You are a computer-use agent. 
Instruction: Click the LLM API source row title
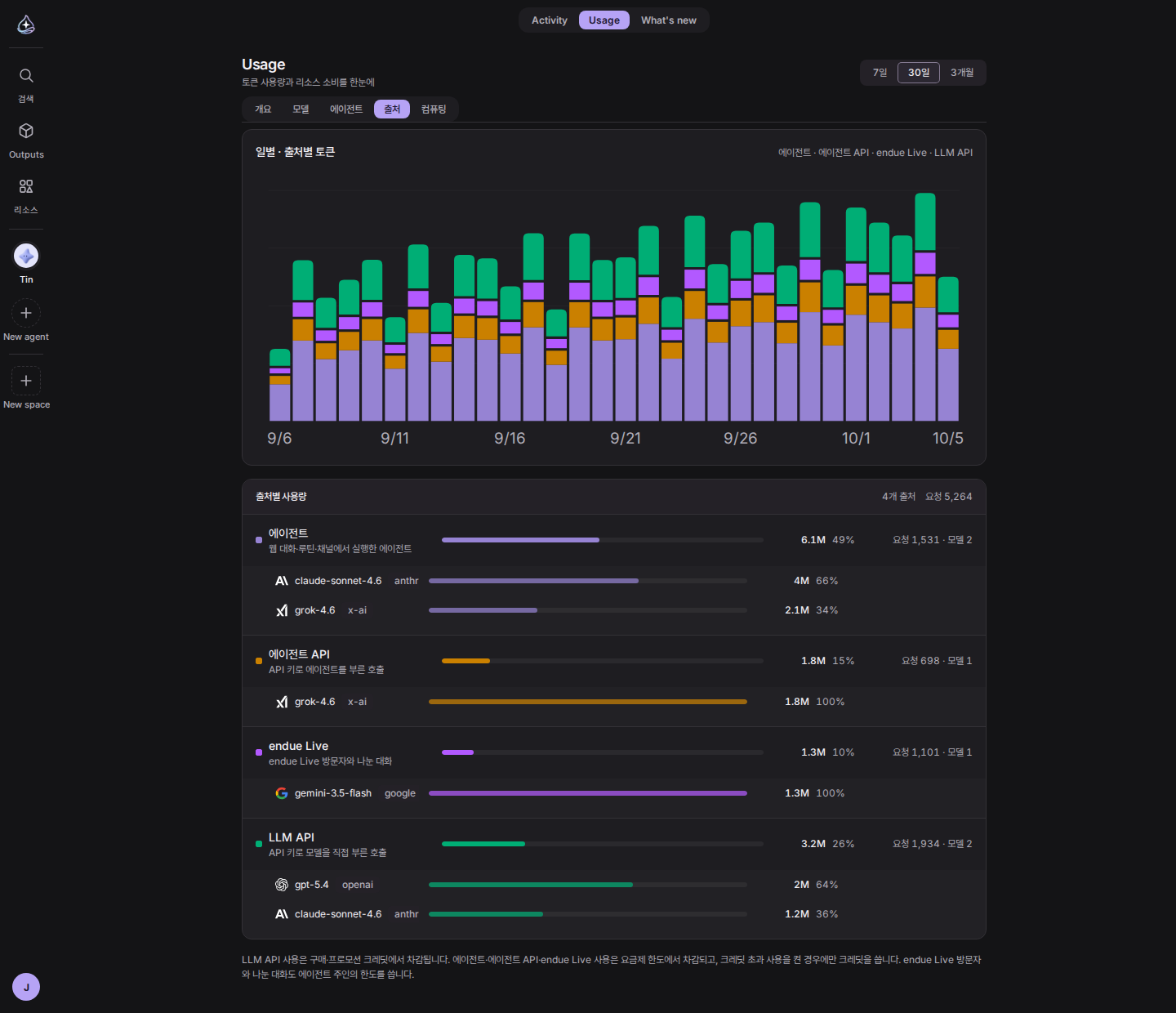[x=292, y=837]
